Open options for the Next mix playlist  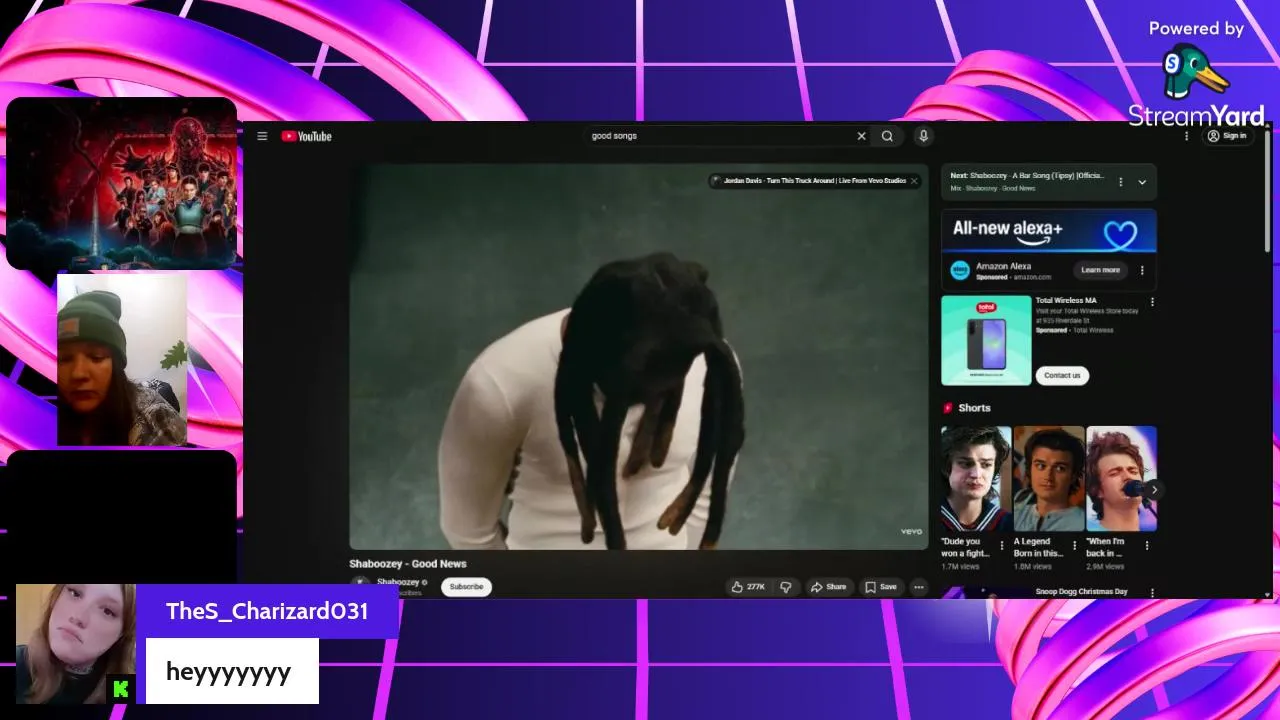(1121, 182)
